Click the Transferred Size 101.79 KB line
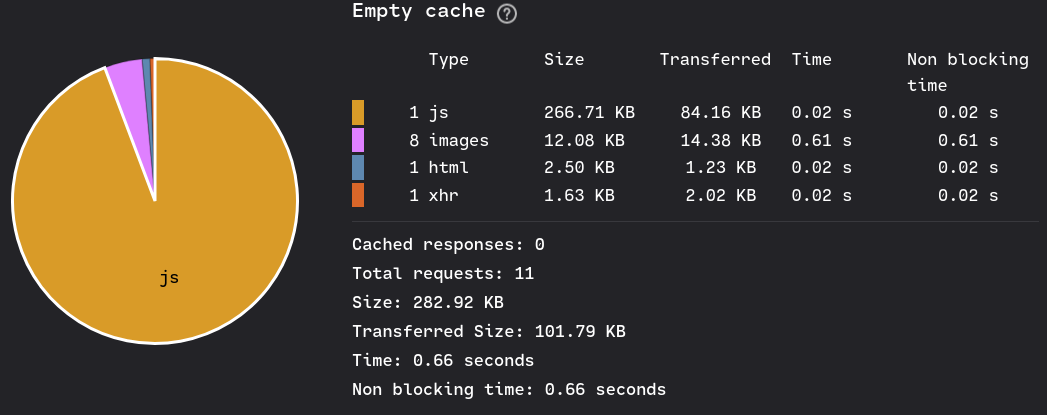This screenshot has height=415, width=1047. pyautogui.click(x=489, y=332)
